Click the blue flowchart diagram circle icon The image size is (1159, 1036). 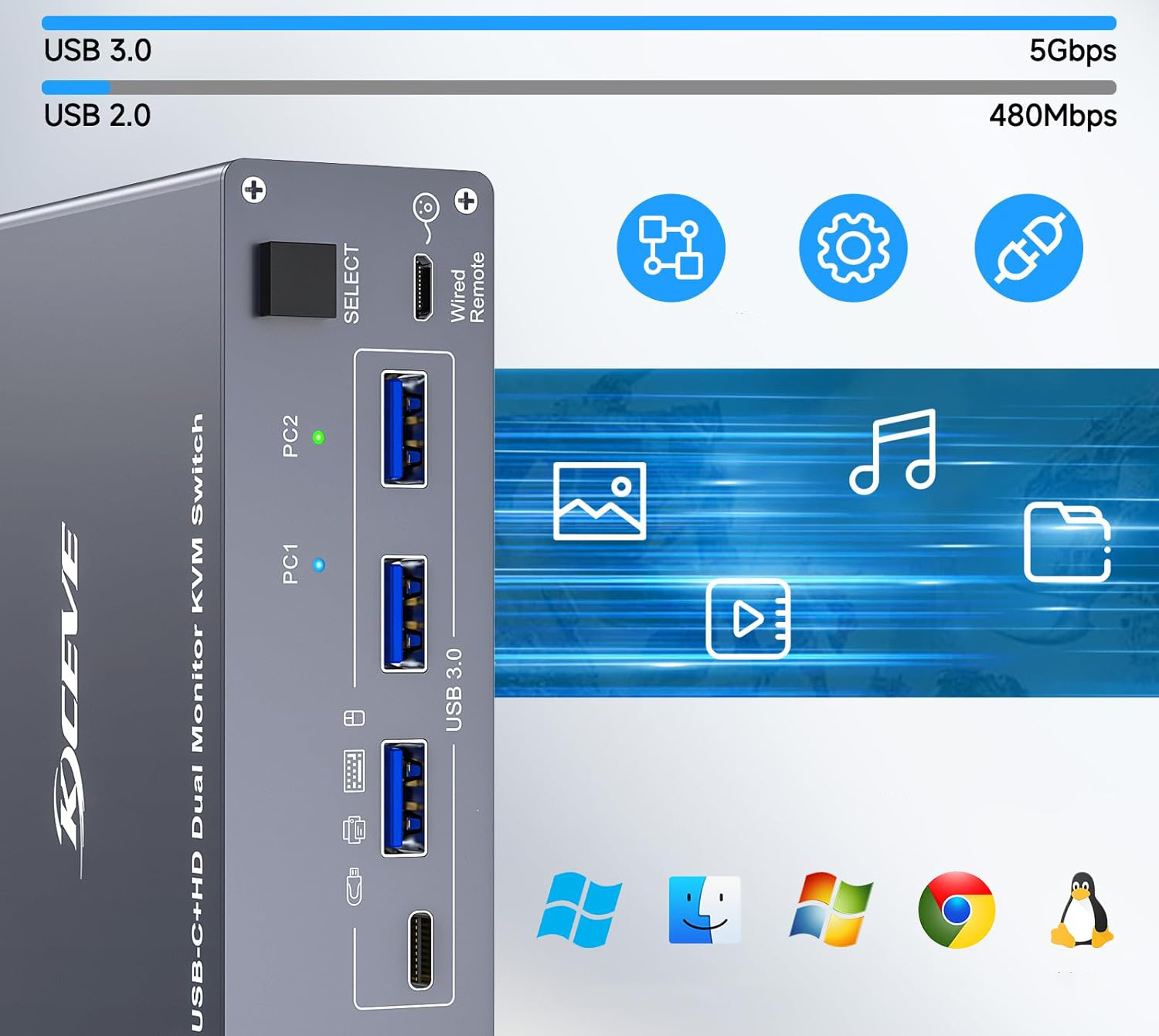click(x=671, y=248)
